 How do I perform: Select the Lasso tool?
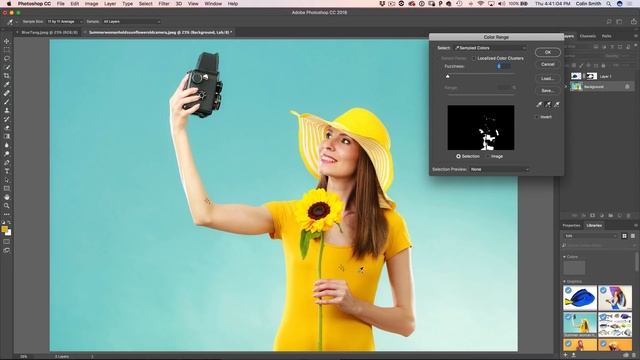[x=7, y=58]
